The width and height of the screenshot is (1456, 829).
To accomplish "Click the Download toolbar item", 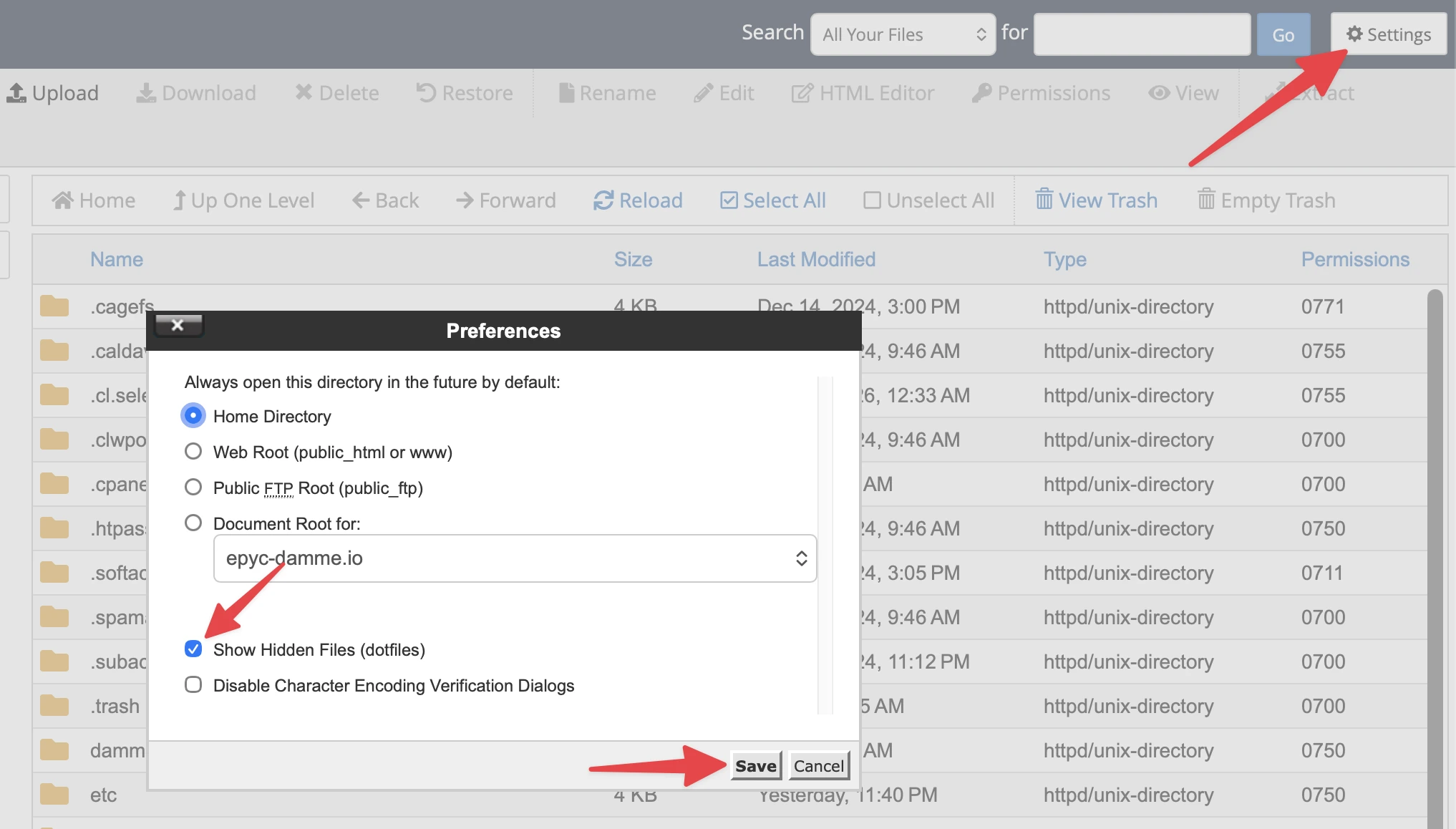I will [196, 93].
